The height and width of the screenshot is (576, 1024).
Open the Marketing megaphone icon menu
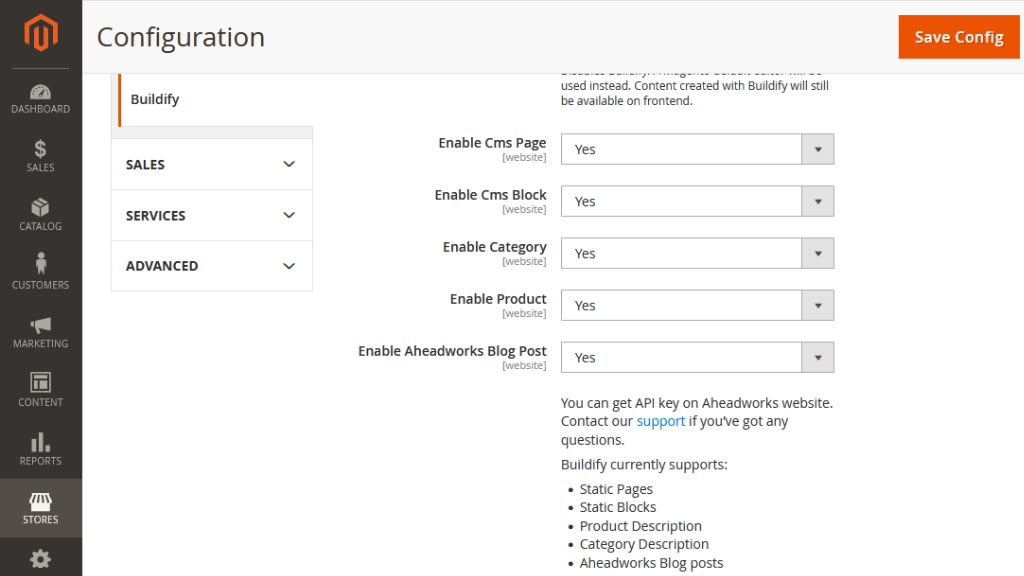40,332
